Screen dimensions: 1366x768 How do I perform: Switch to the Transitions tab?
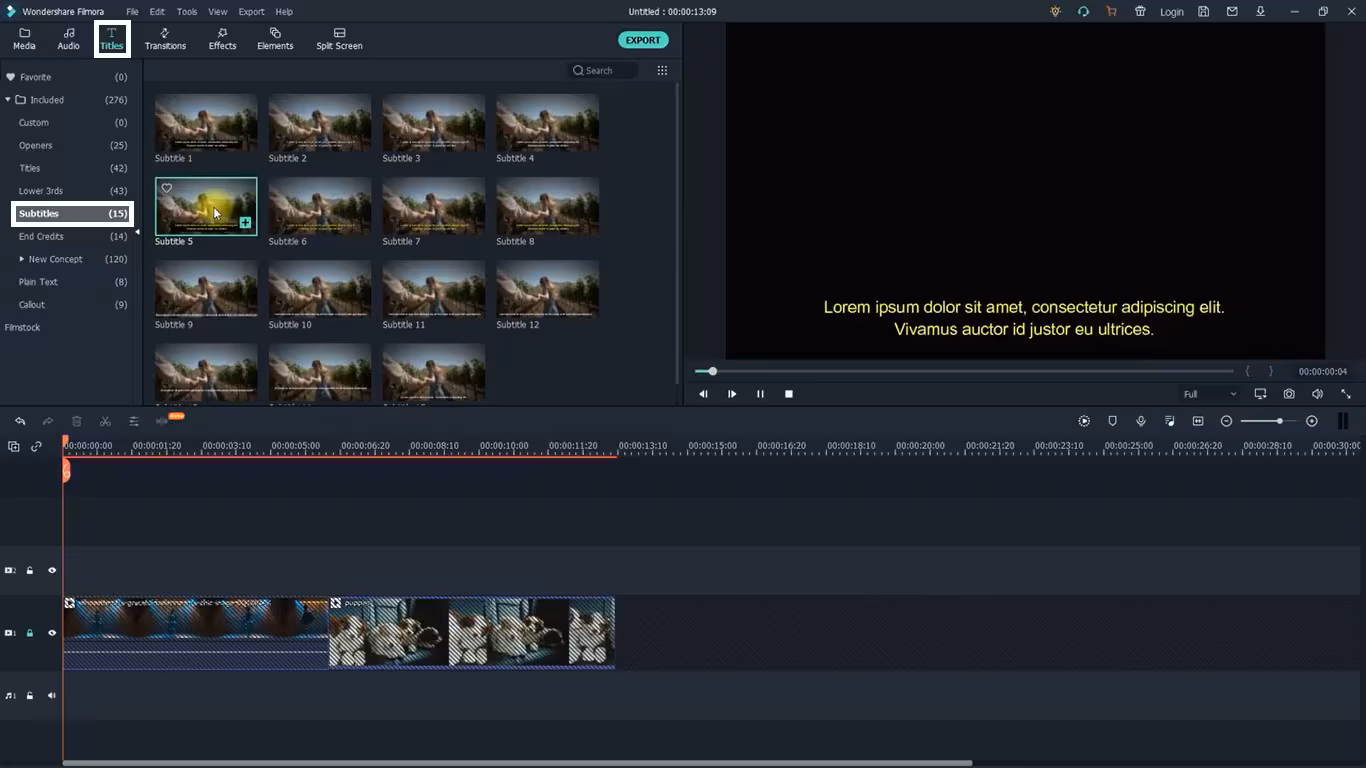165,39
